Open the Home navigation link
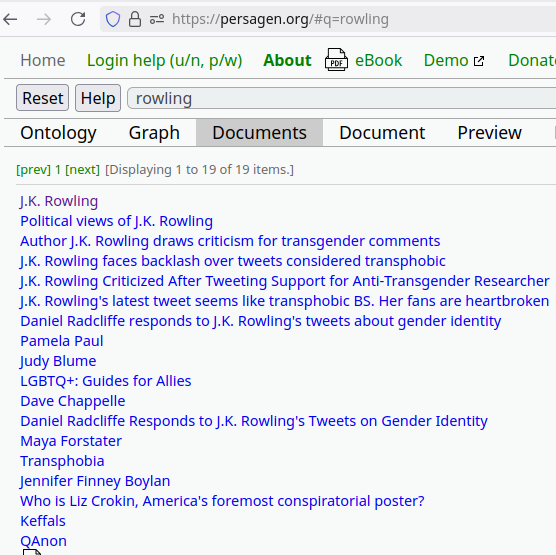The height and width of the screenshot is (555, 556). point(43,60)
